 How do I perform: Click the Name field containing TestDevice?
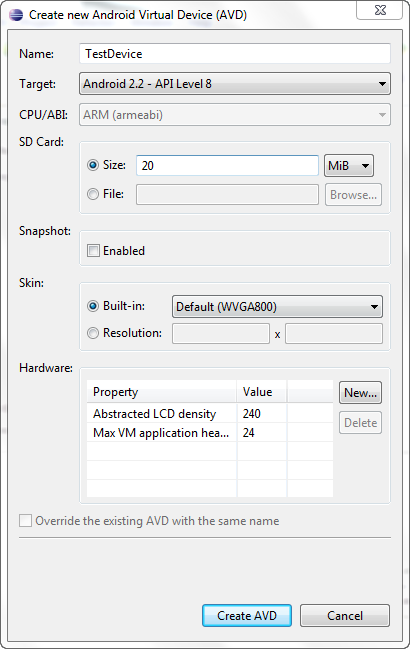point(235,54)
